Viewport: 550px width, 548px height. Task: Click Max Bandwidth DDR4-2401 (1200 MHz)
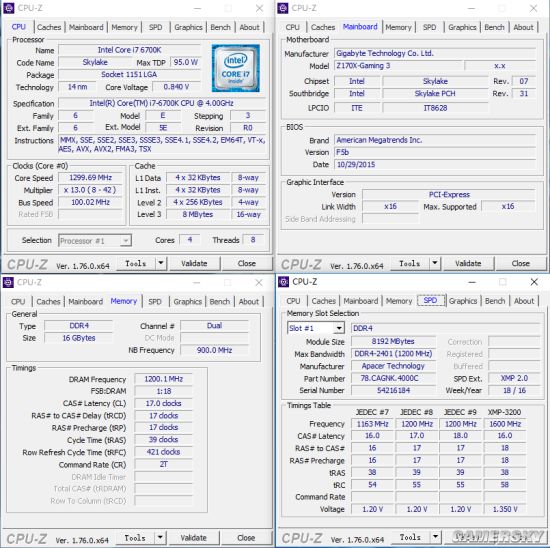tap(393, 354)
